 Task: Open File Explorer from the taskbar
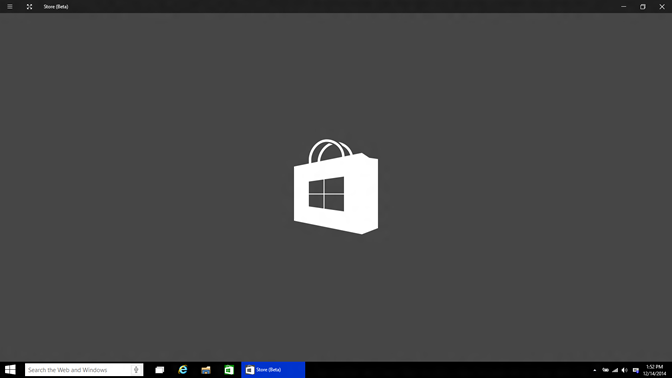click(206, 369)
